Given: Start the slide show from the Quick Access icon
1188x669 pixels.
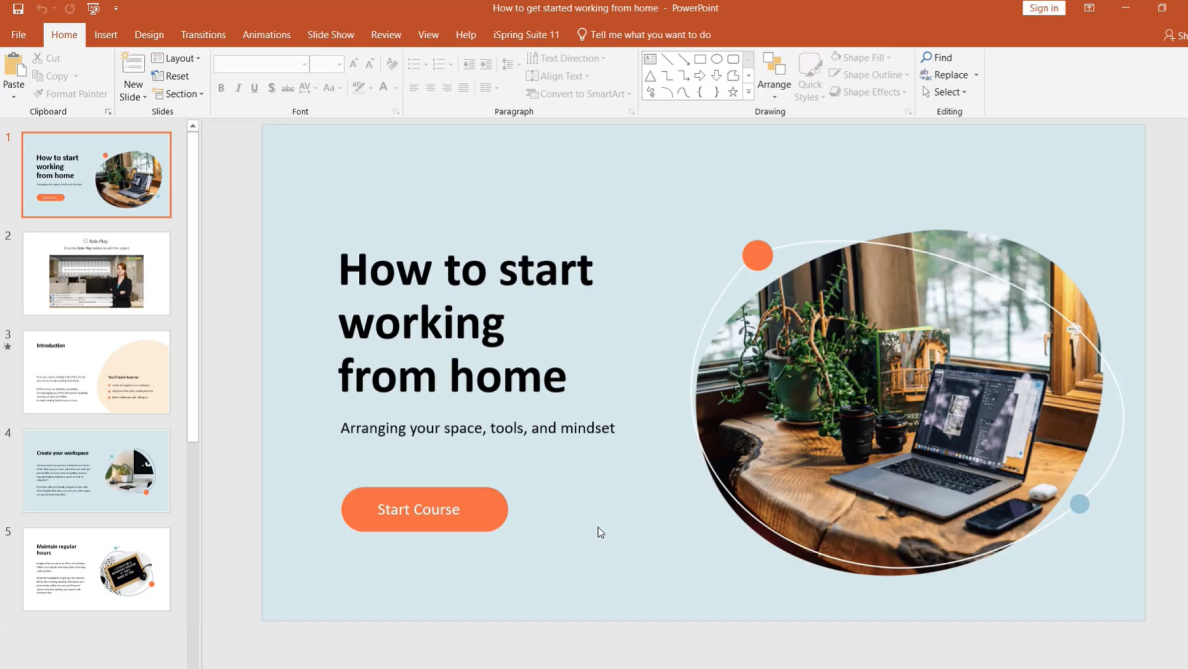Looking at the screenshot, I should 93,8.
